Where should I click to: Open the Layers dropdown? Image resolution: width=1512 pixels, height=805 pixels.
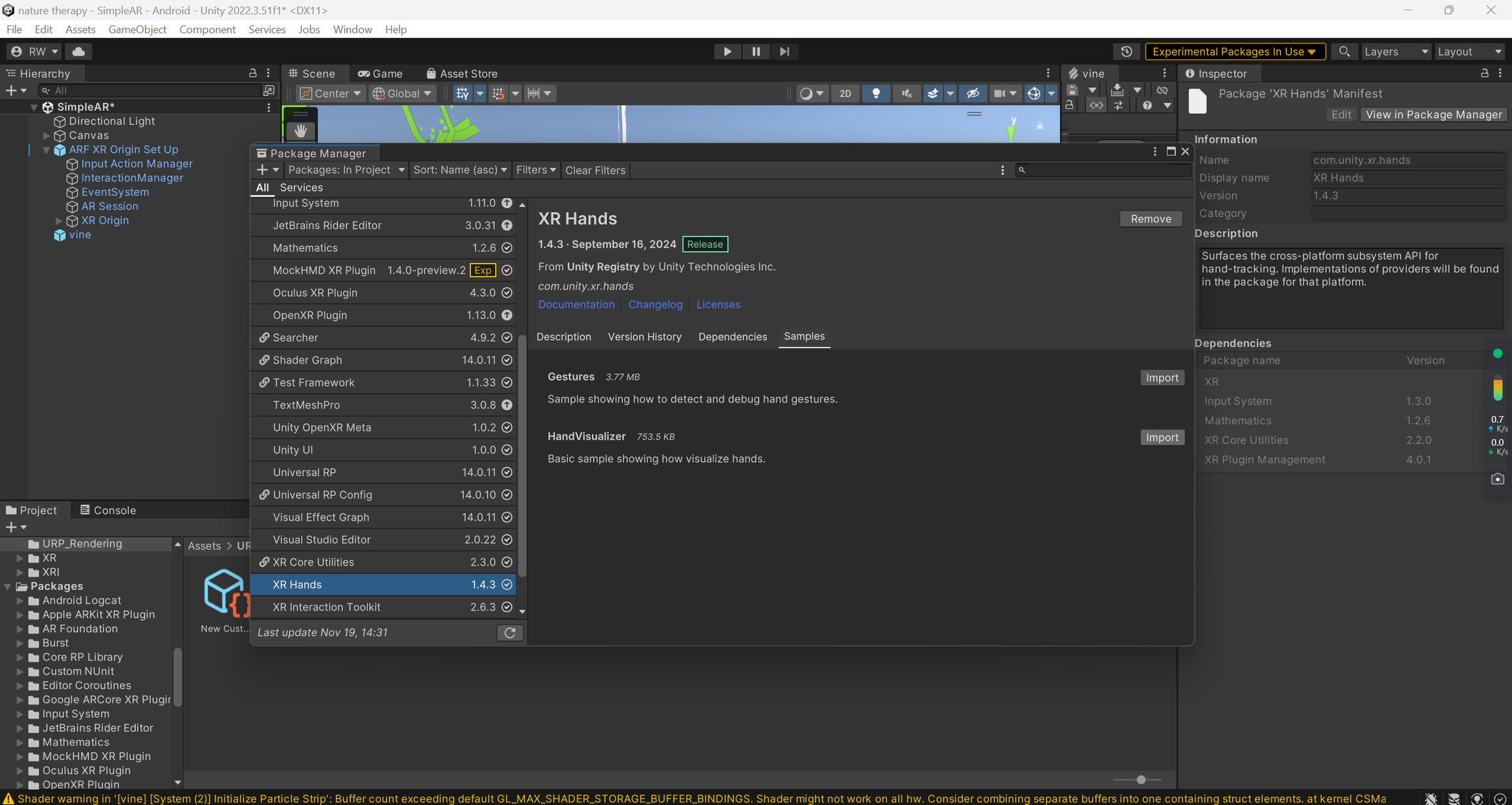coord(1395,51)
